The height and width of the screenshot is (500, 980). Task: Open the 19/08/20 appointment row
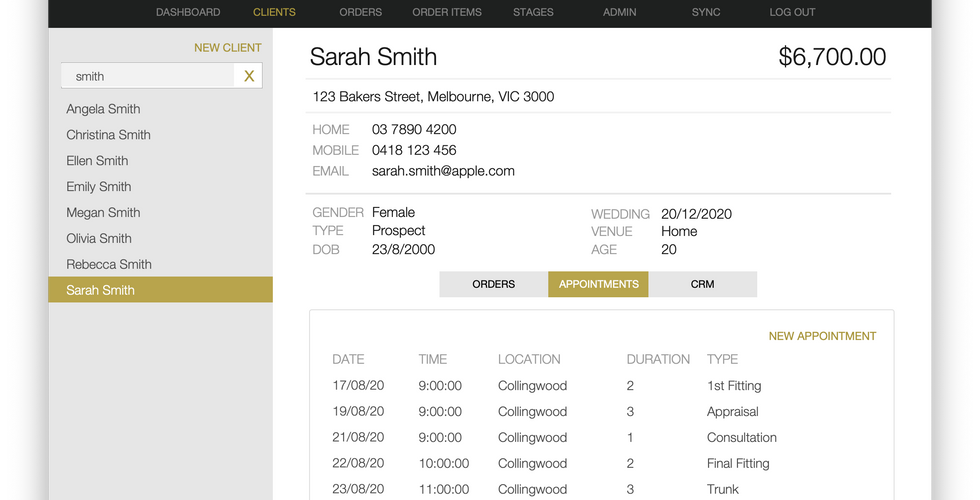tap(601, 411)
